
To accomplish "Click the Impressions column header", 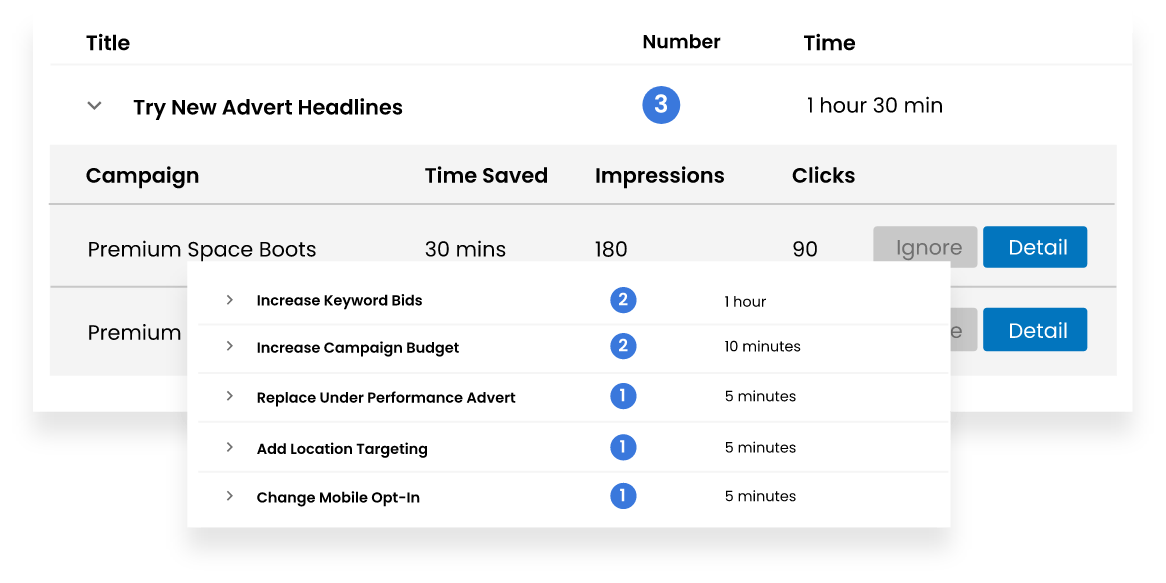I will [659, 175].
